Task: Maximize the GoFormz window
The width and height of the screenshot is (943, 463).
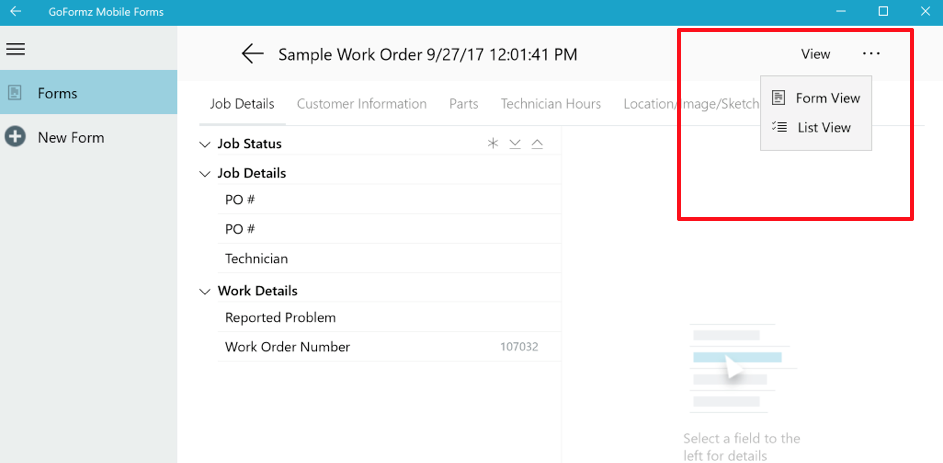Action: (883, 11)
